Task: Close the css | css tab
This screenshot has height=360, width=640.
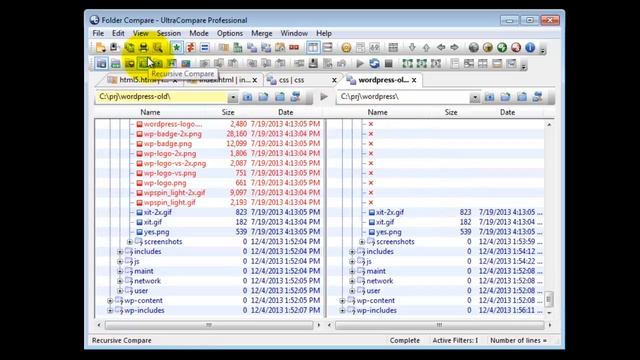Action: [334, 80]
